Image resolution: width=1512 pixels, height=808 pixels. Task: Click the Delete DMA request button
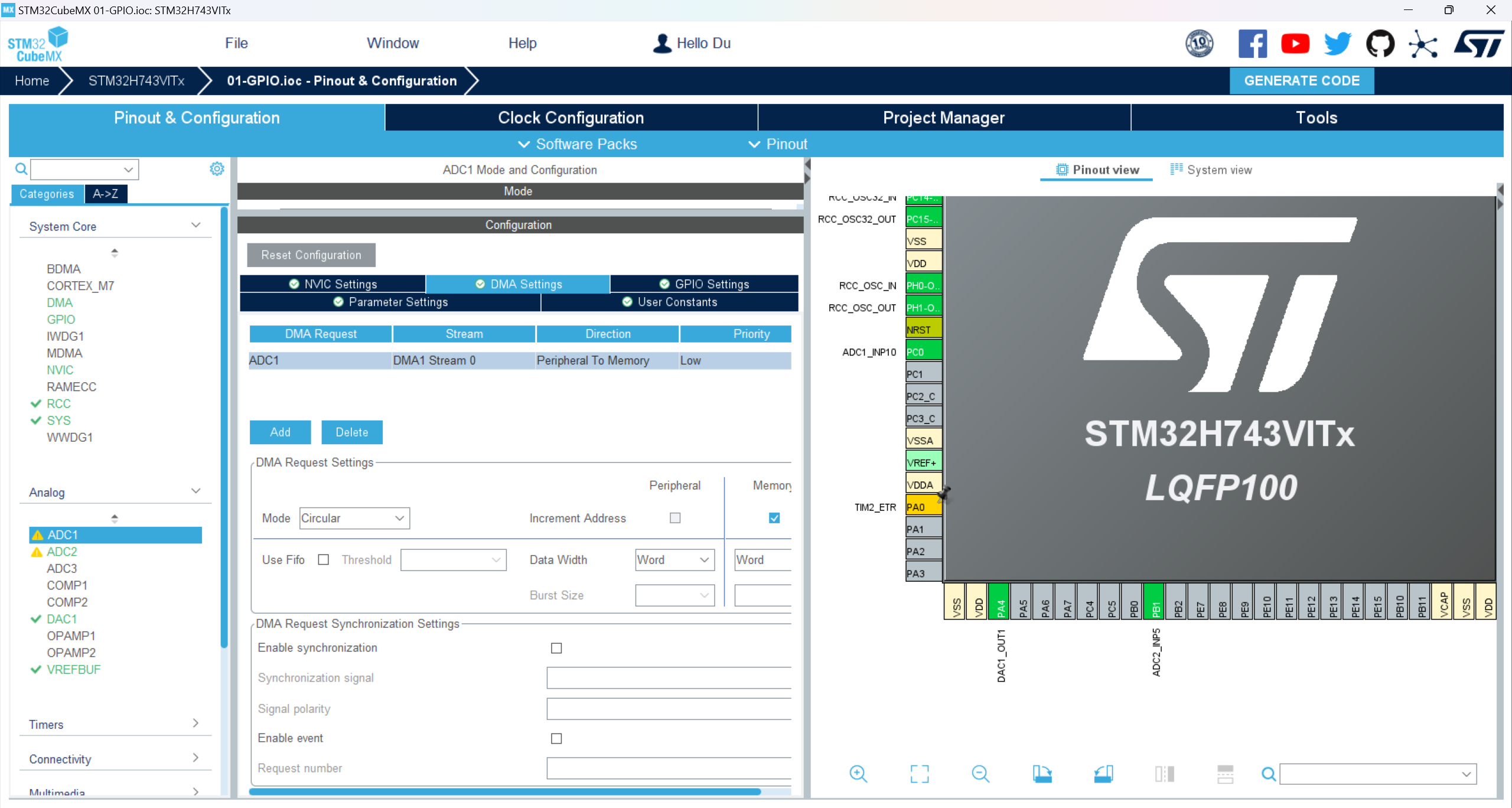pos(352,432)
